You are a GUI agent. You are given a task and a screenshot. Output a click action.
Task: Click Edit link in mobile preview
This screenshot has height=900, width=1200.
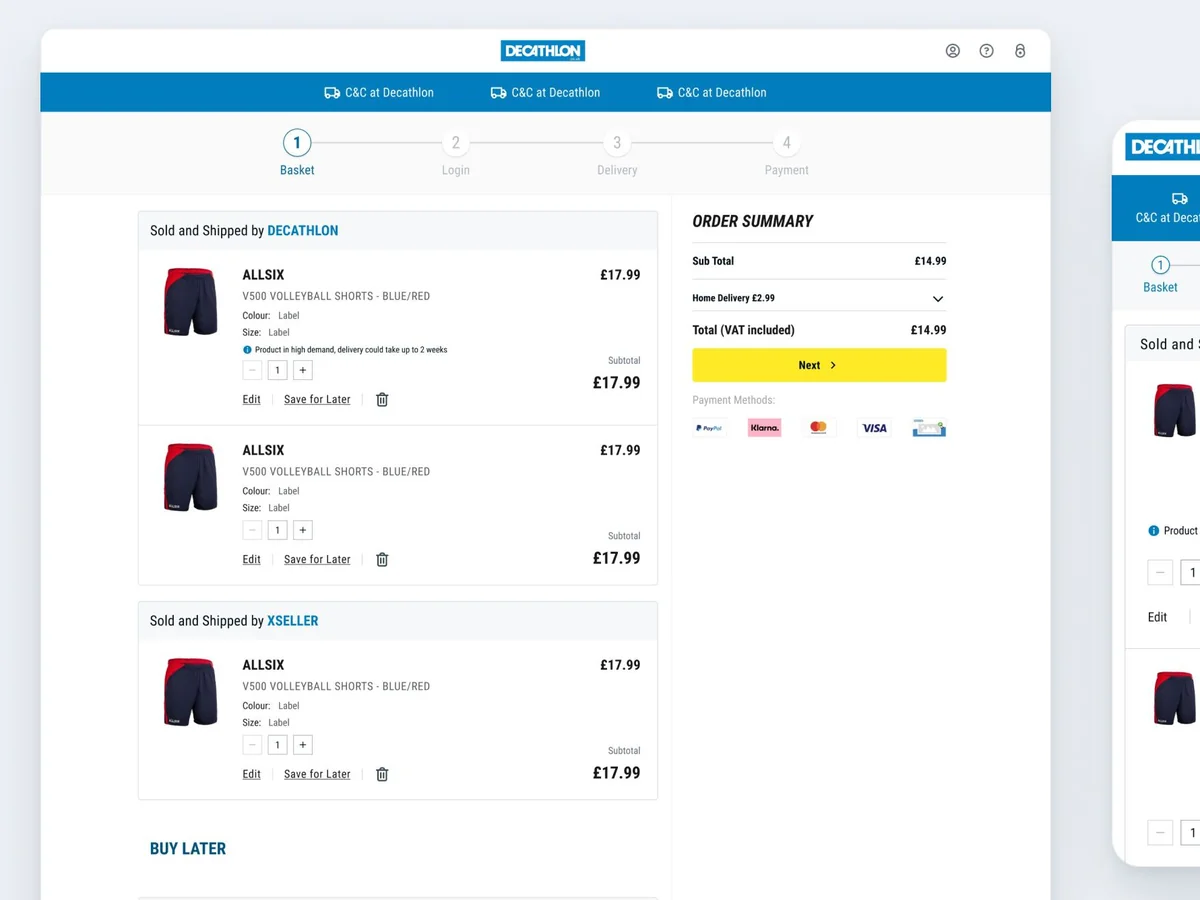click(x=1157, y=617)
